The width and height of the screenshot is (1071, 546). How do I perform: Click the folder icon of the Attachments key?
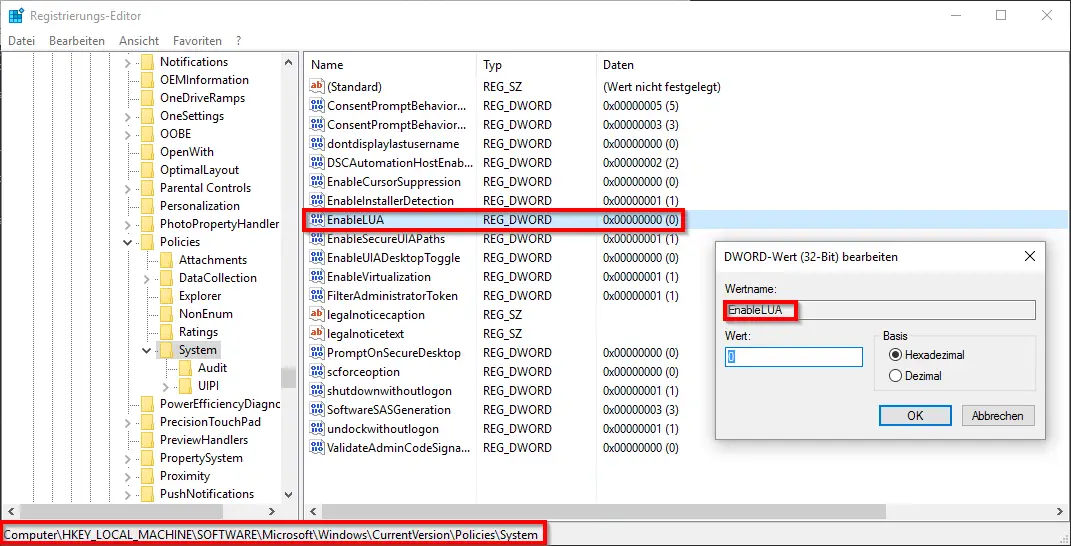click(x=166, y=260)
